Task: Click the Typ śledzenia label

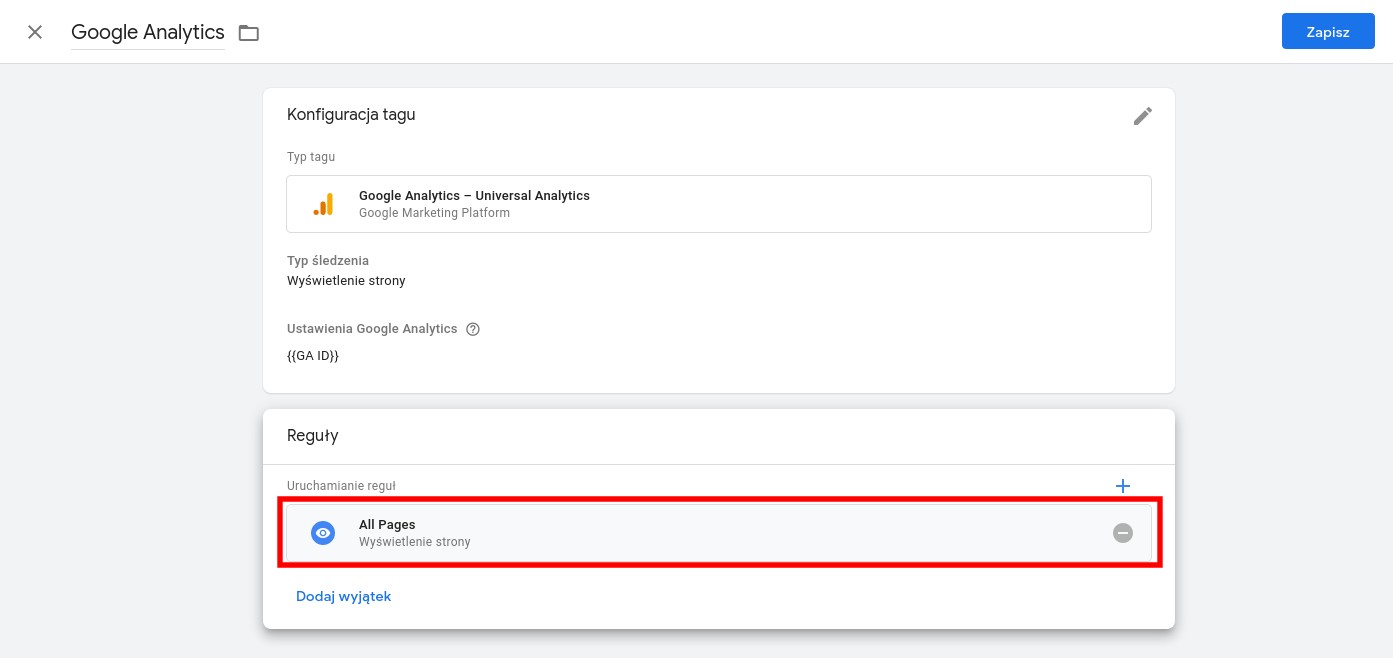Action: pyautogui.click(x=328, y=261)
